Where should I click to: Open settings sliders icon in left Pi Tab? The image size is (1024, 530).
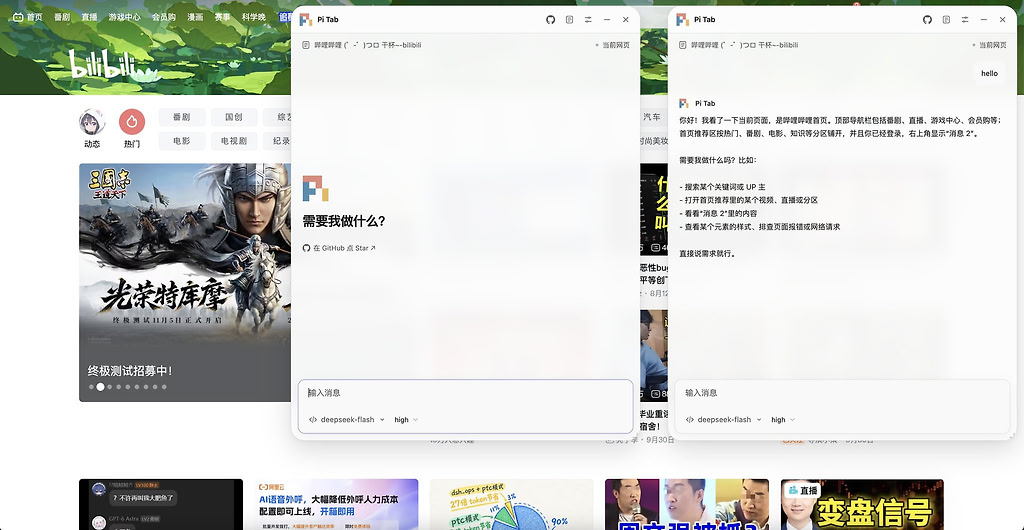[588, 20]
